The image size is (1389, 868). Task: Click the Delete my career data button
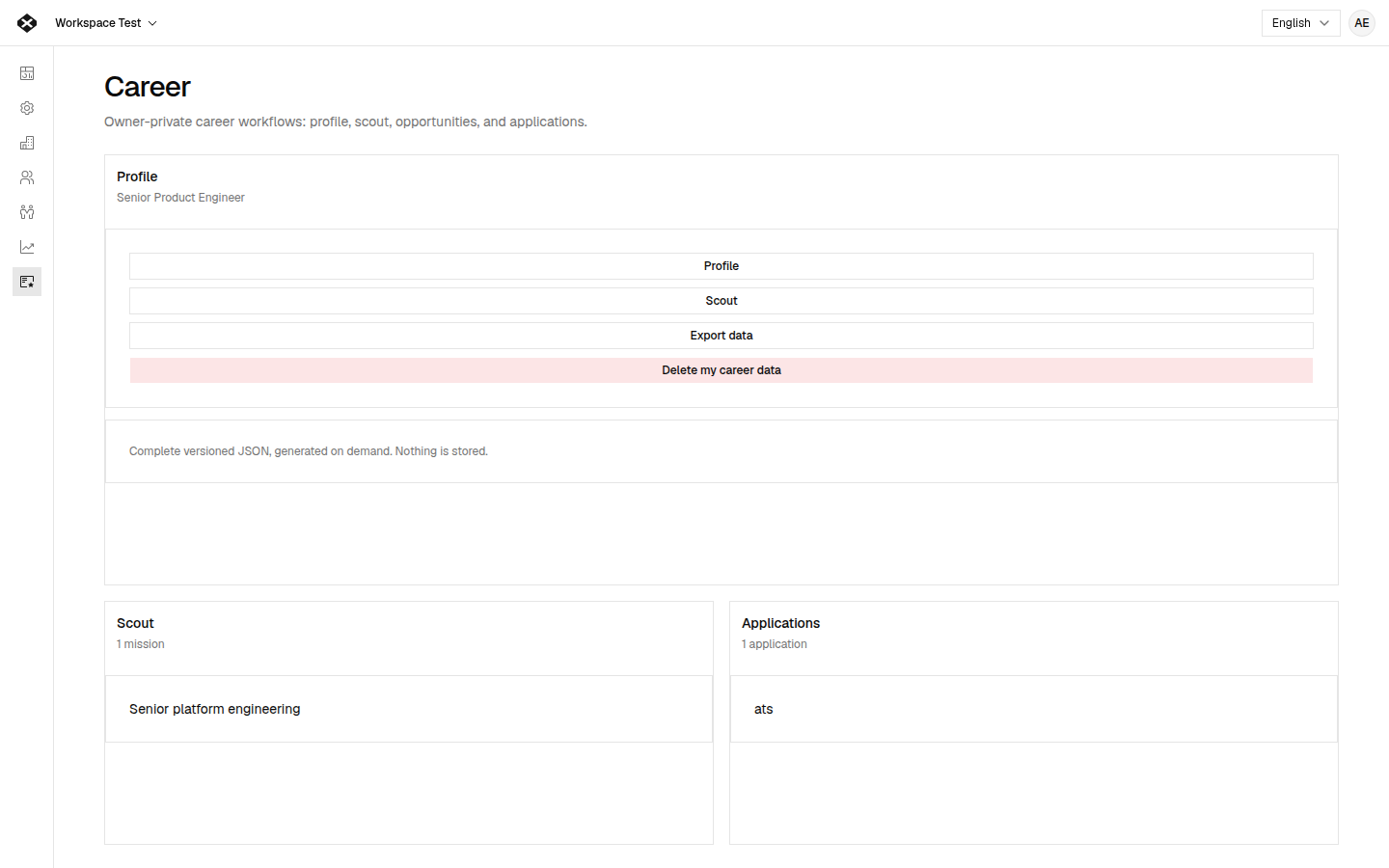pyautogui.click(x=722, y=370)
